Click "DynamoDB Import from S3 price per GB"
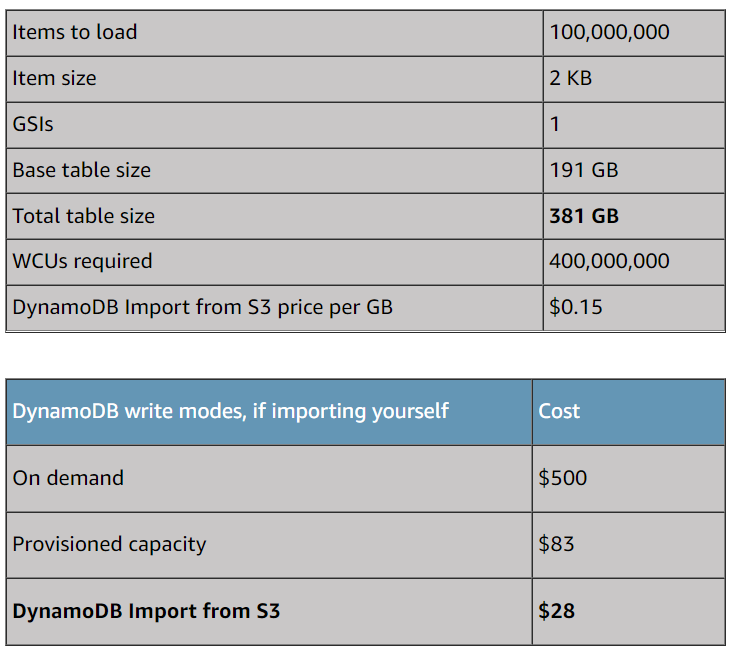Screen dimensions: 732x652 click(x=203, y=308)
